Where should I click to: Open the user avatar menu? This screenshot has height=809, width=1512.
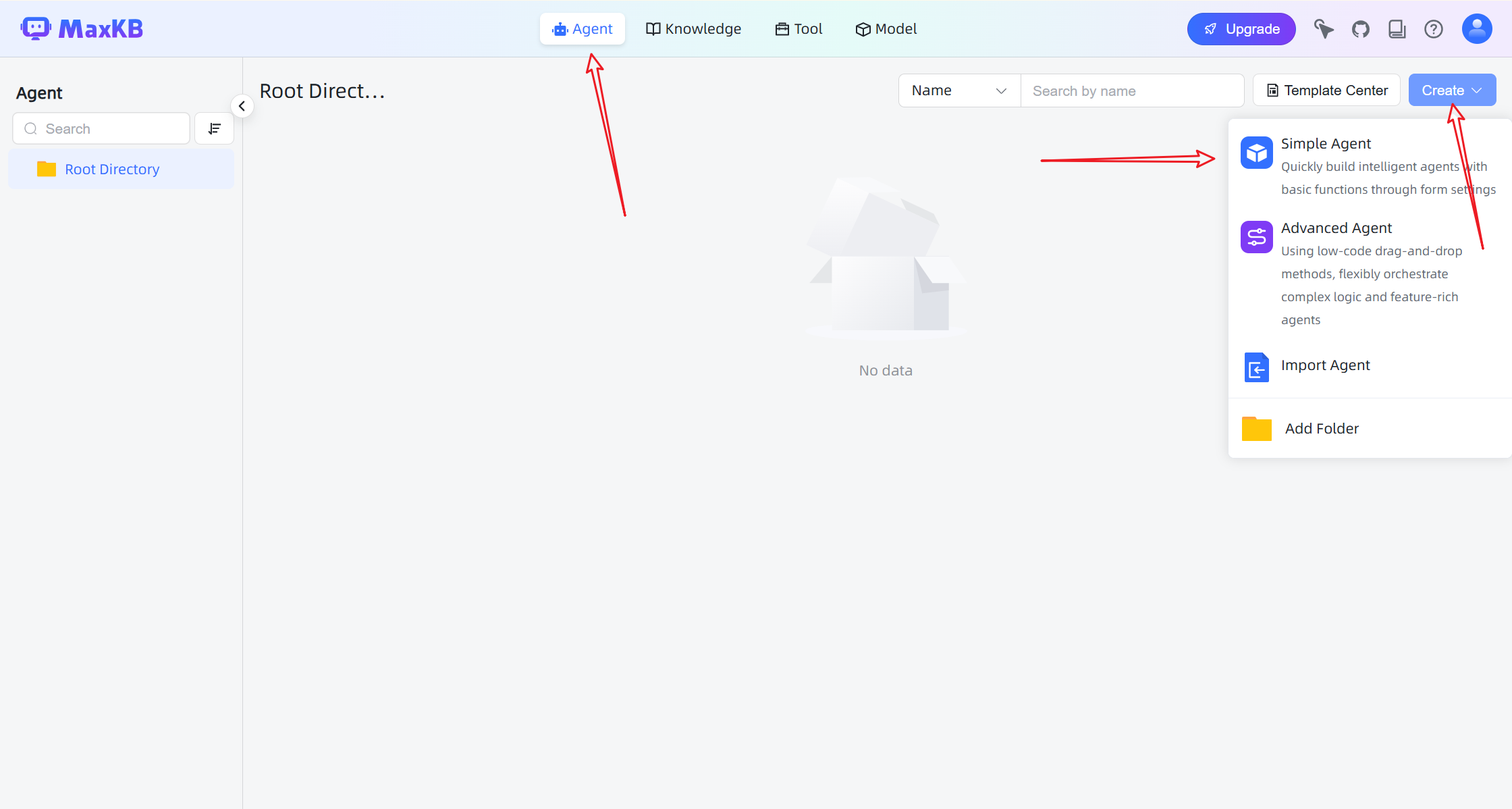coord(1476,29)
